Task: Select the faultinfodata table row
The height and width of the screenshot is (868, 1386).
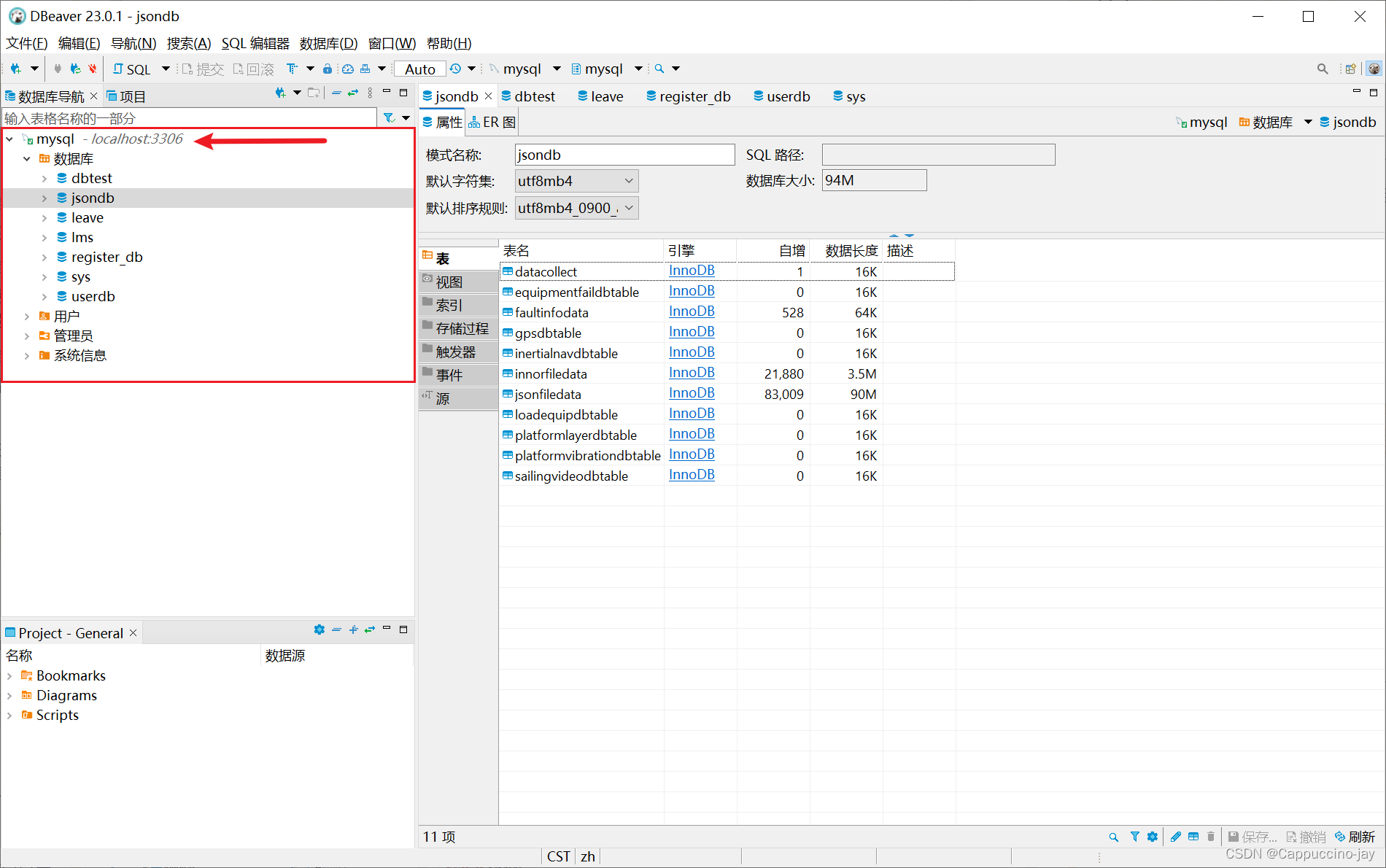Action: click(727, 312)
